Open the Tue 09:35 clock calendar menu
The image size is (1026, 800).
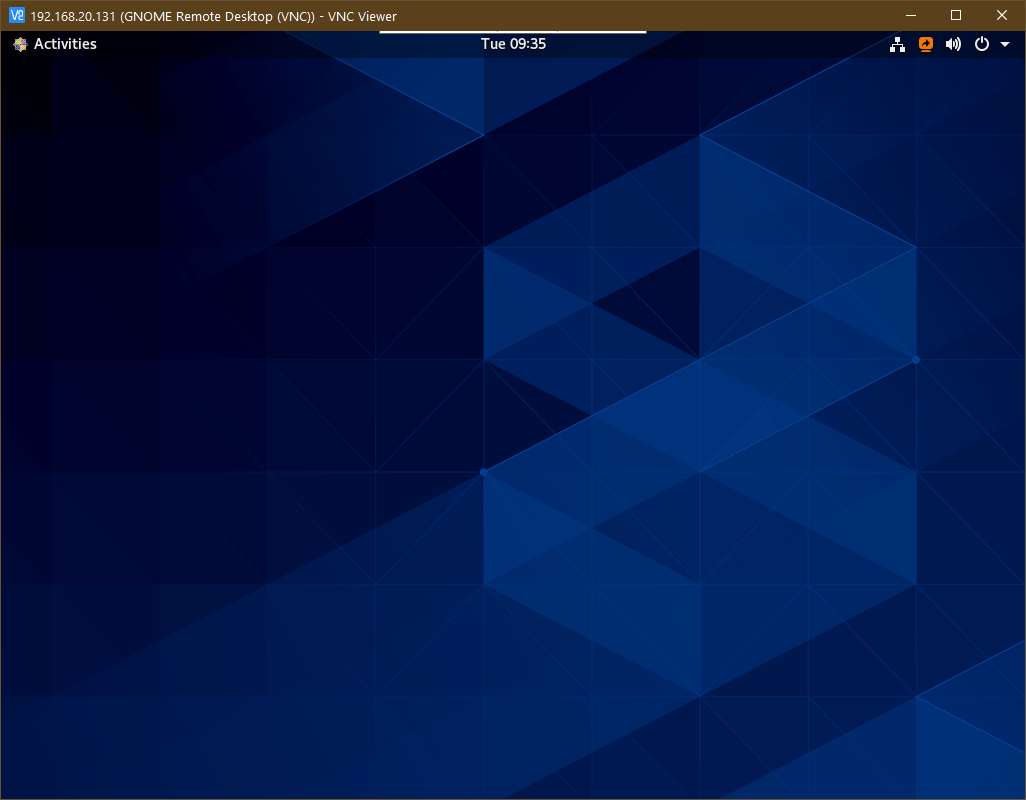[513, 44]
